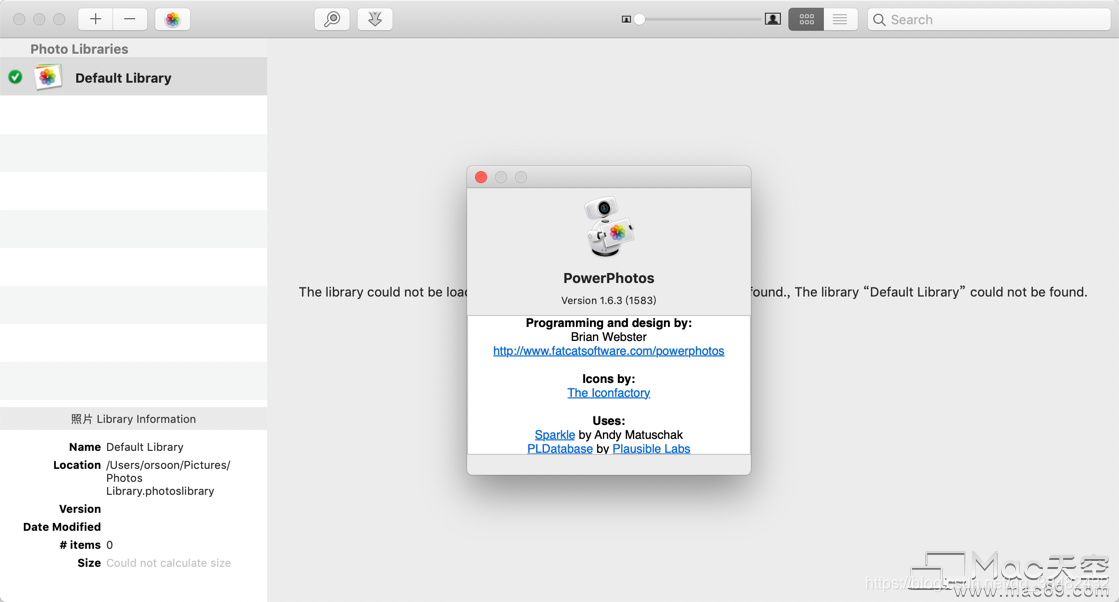Remove selected library with minus button

[x=130, y=19]
